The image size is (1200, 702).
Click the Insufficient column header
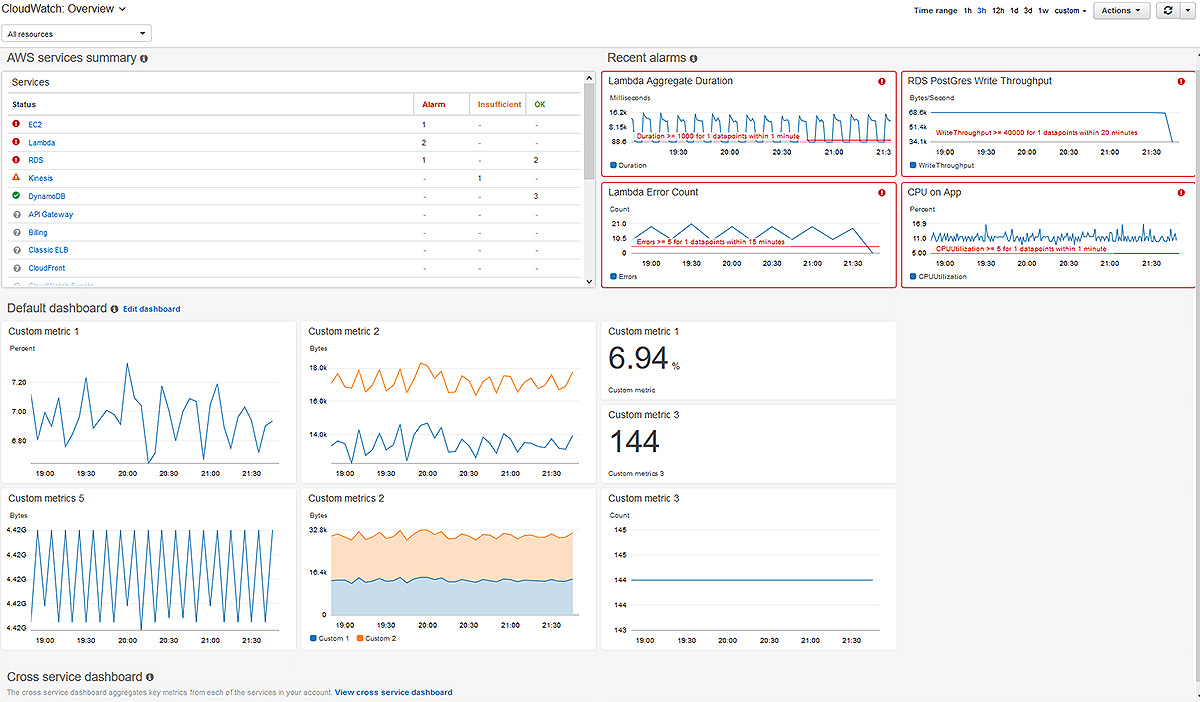coord(499,104)
